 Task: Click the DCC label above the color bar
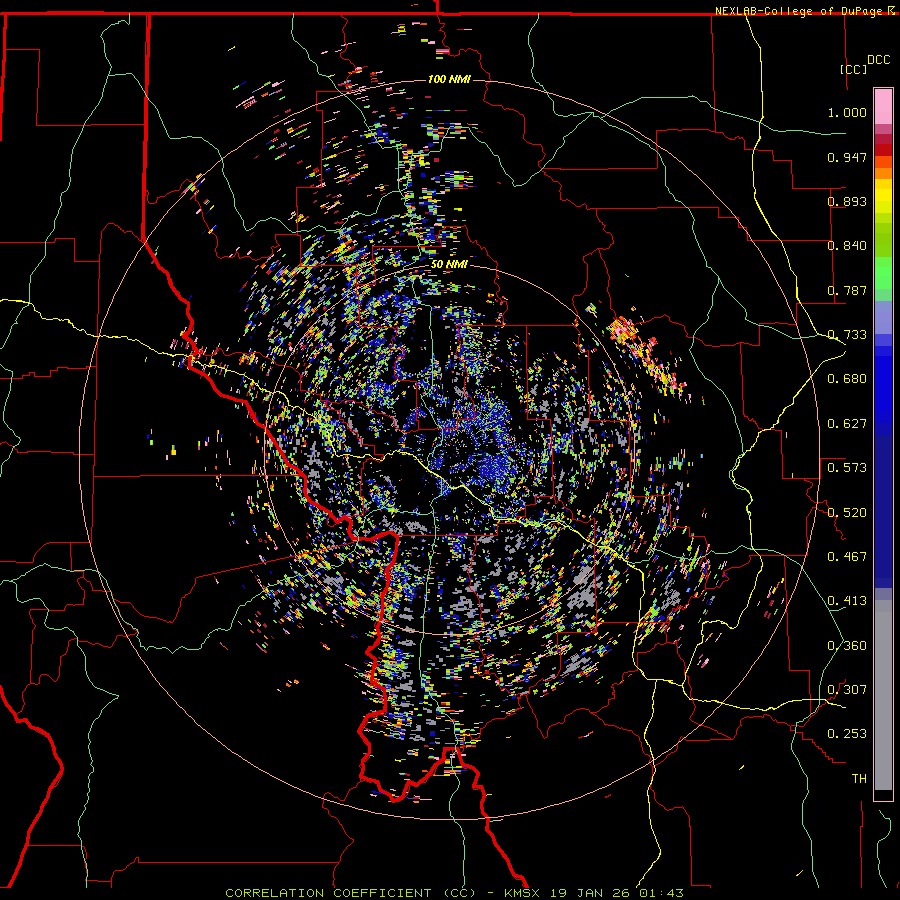click(878, 60)
